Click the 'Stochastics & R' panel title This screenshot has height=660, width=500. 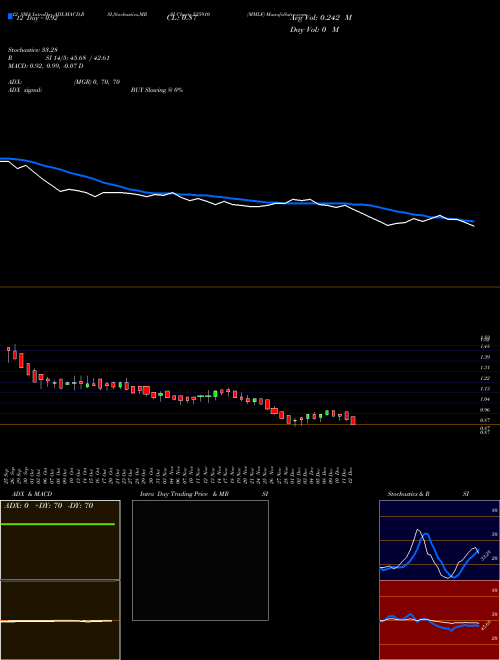pyautogui.click(x=408, y=494)
